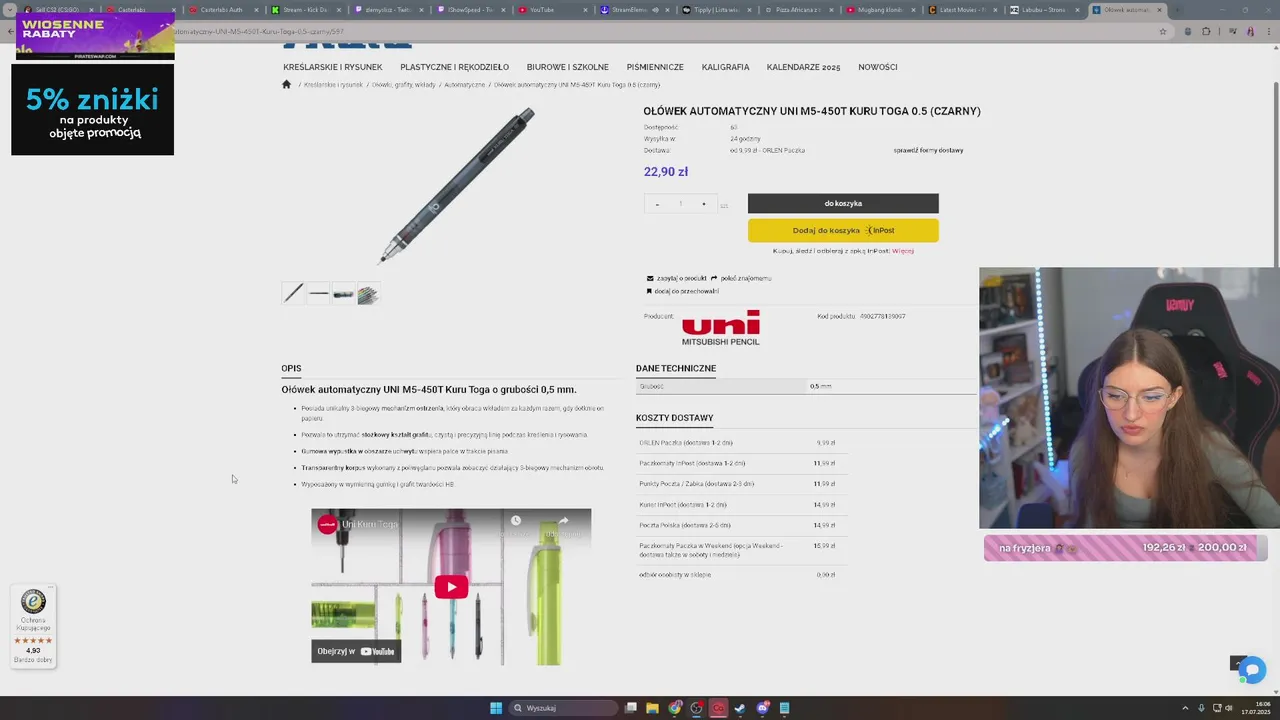
Task: Switch to 'Latest Movies' browser tab
Action: pyautogui.click(x=965, y=10)
